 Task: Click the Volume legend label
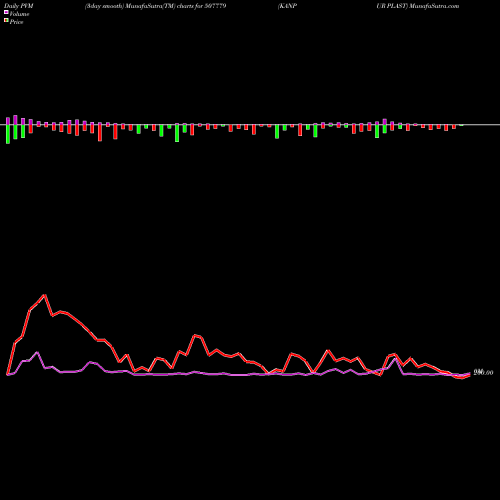click(x=19, y=14)
